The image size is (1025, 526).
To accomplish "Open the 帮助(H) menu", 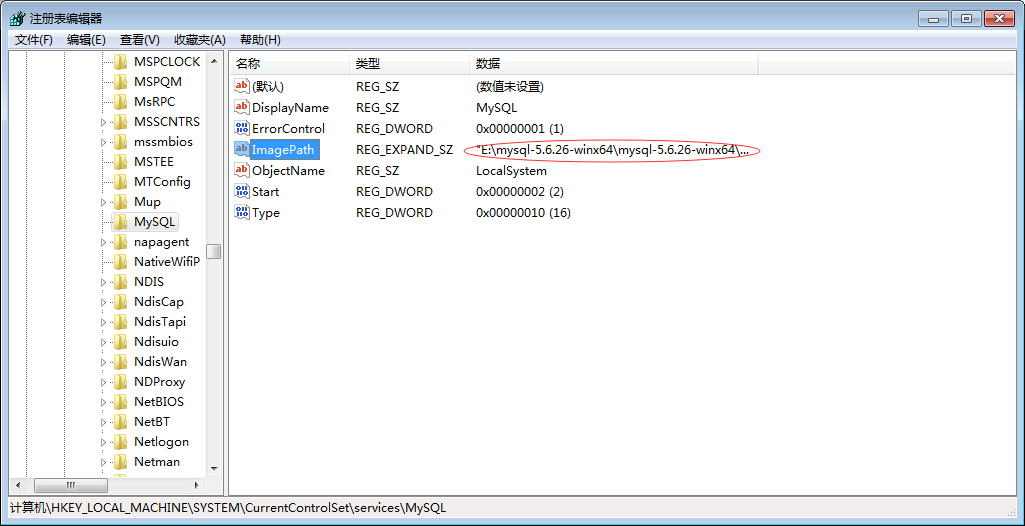I will [260, 40].
